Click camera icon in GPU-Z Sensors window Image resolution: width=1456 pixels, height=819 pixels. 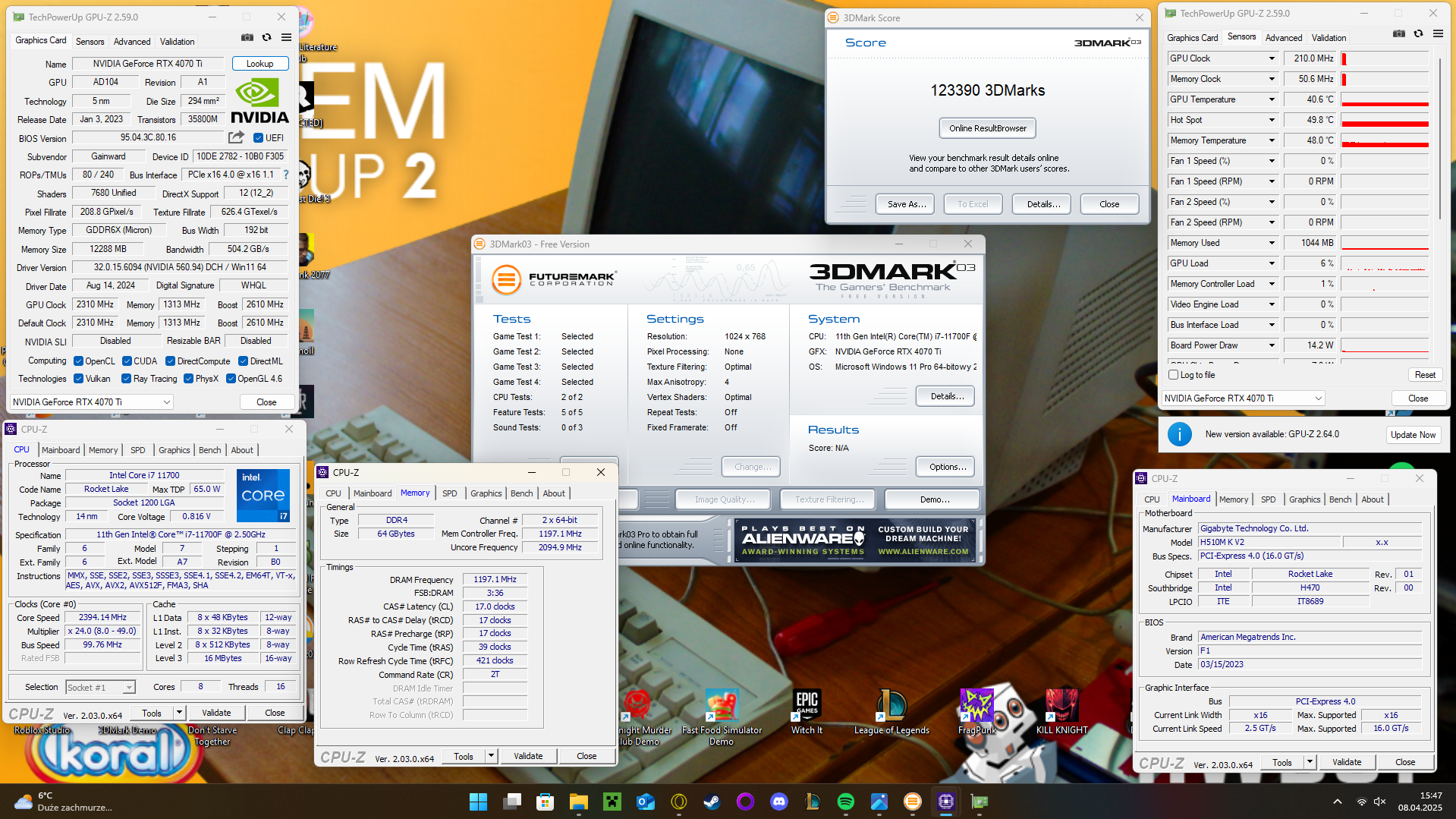tap(1399, 34)
